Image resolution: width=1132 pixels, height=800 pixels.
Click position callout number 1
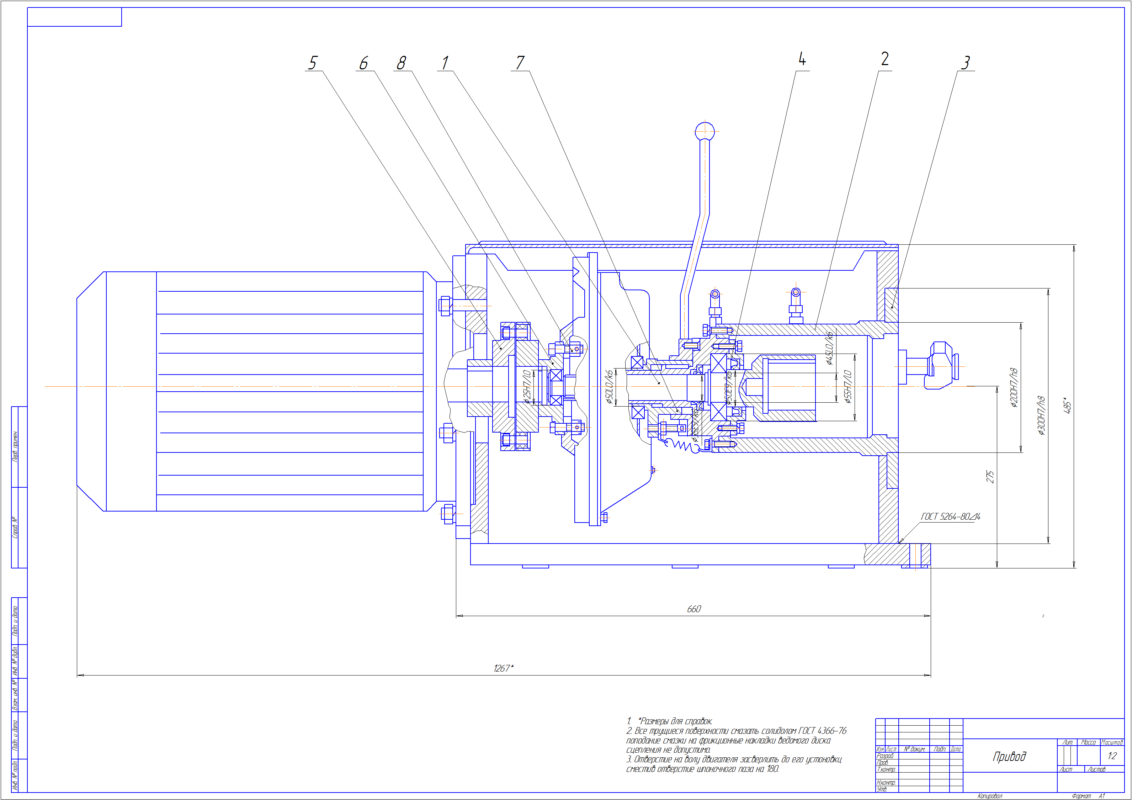(x=445, y=63)
